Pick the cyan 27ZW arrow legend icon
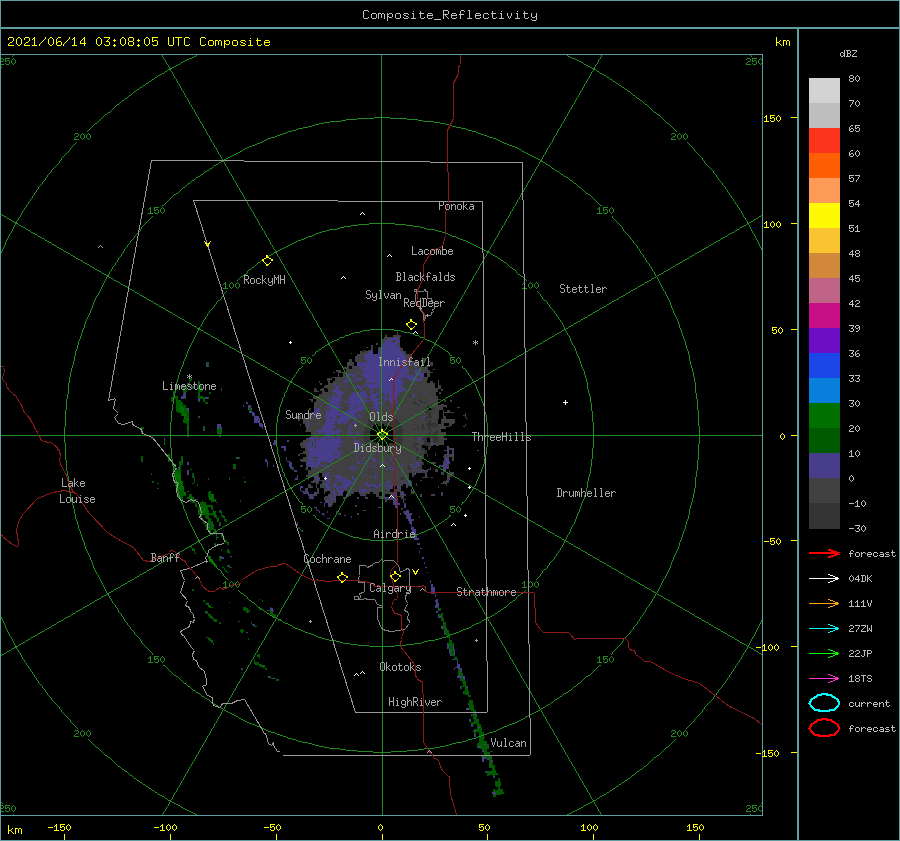 coord(824,629)
